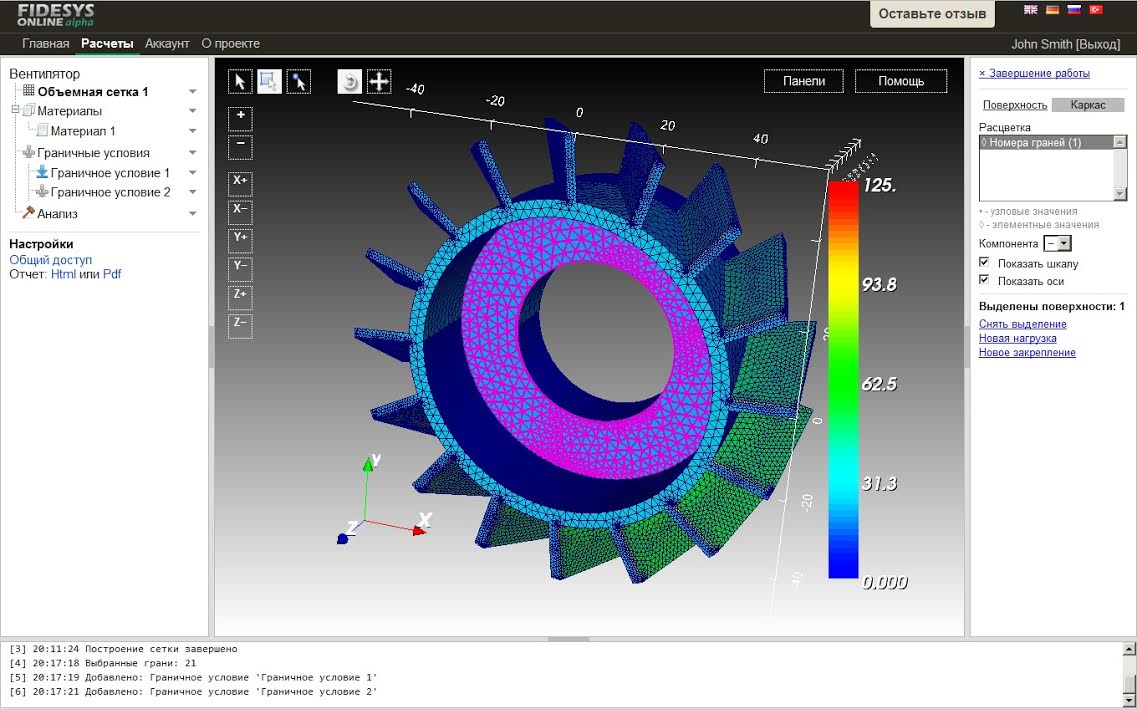Screen dimensions: 1137x709
Task: Open the 'Аккаунт' menu tab
Action: pyautogui.click(x=167, y=44)
